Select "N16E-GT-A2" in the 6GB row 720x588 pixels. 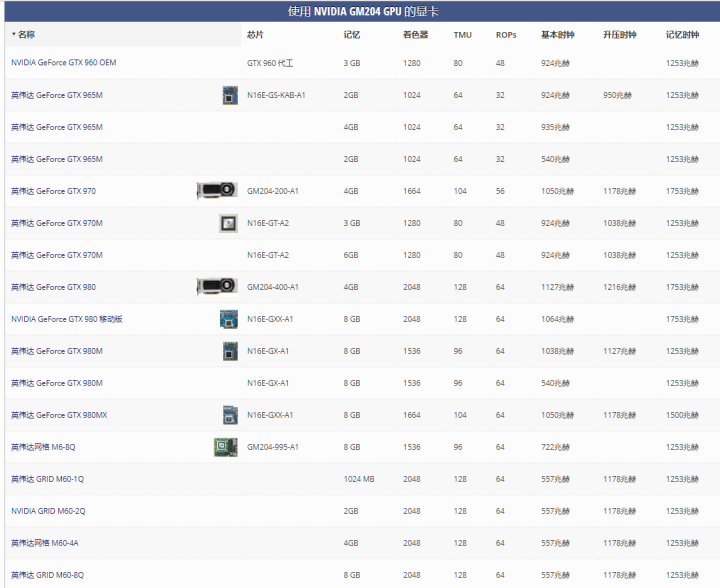[268, 255]
